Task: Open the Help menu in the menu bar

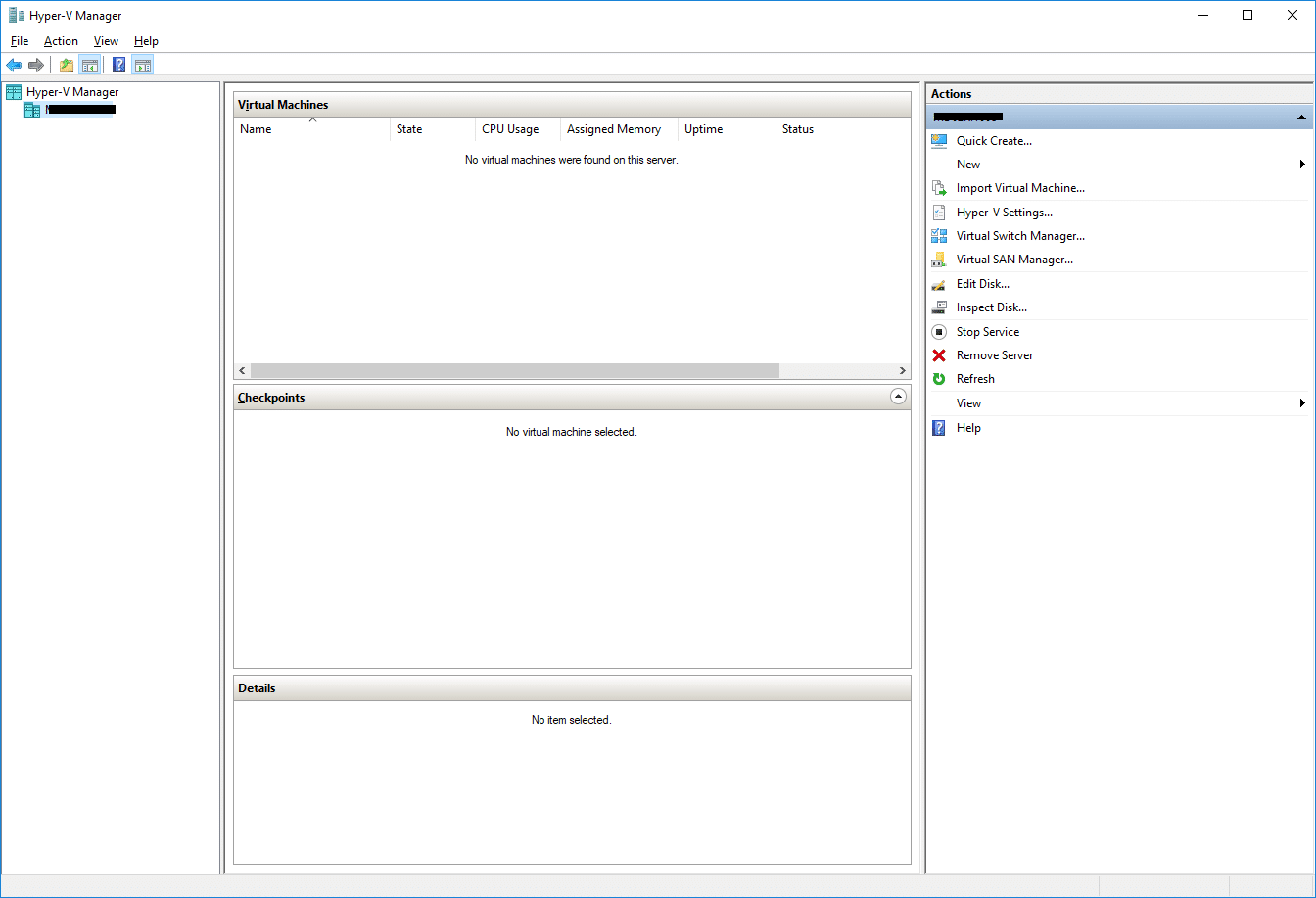Action: [146, 41]
